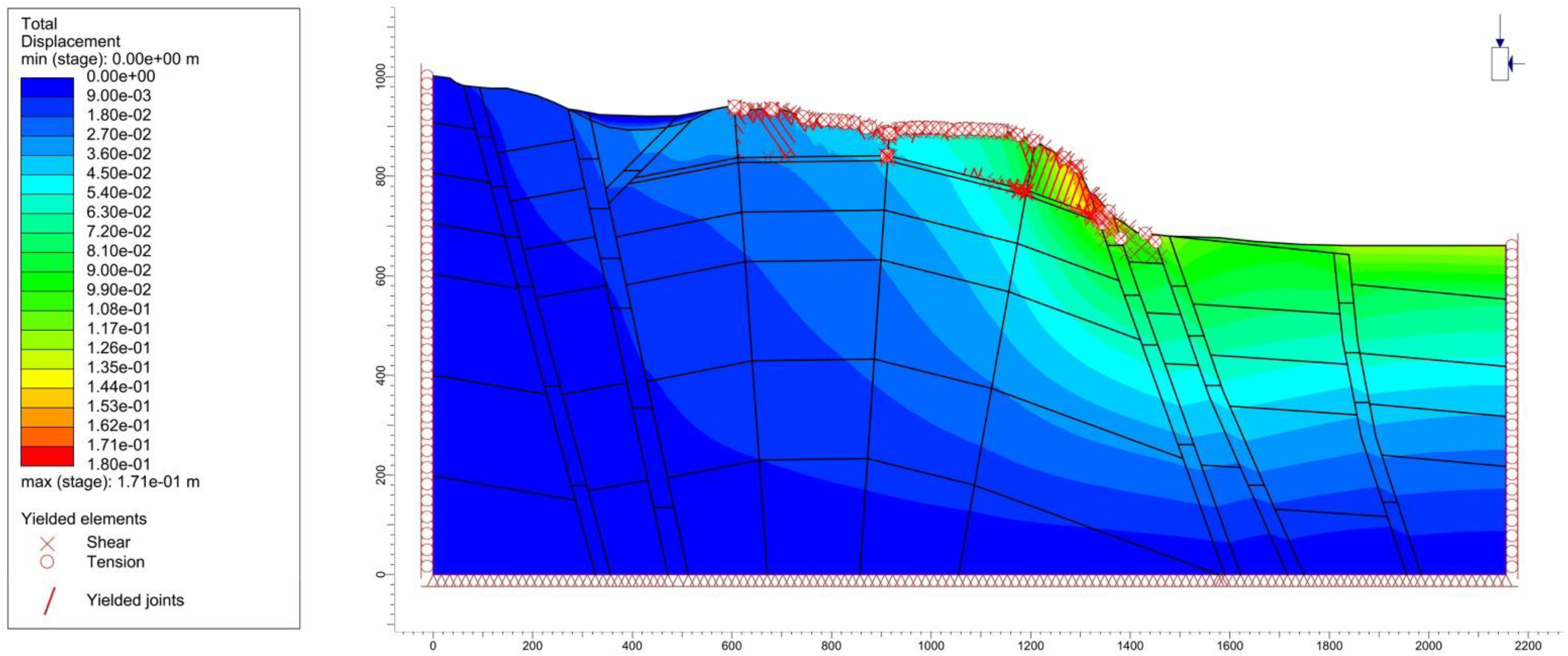Click the Shear yielded element X icon

(x=47, y=543)
